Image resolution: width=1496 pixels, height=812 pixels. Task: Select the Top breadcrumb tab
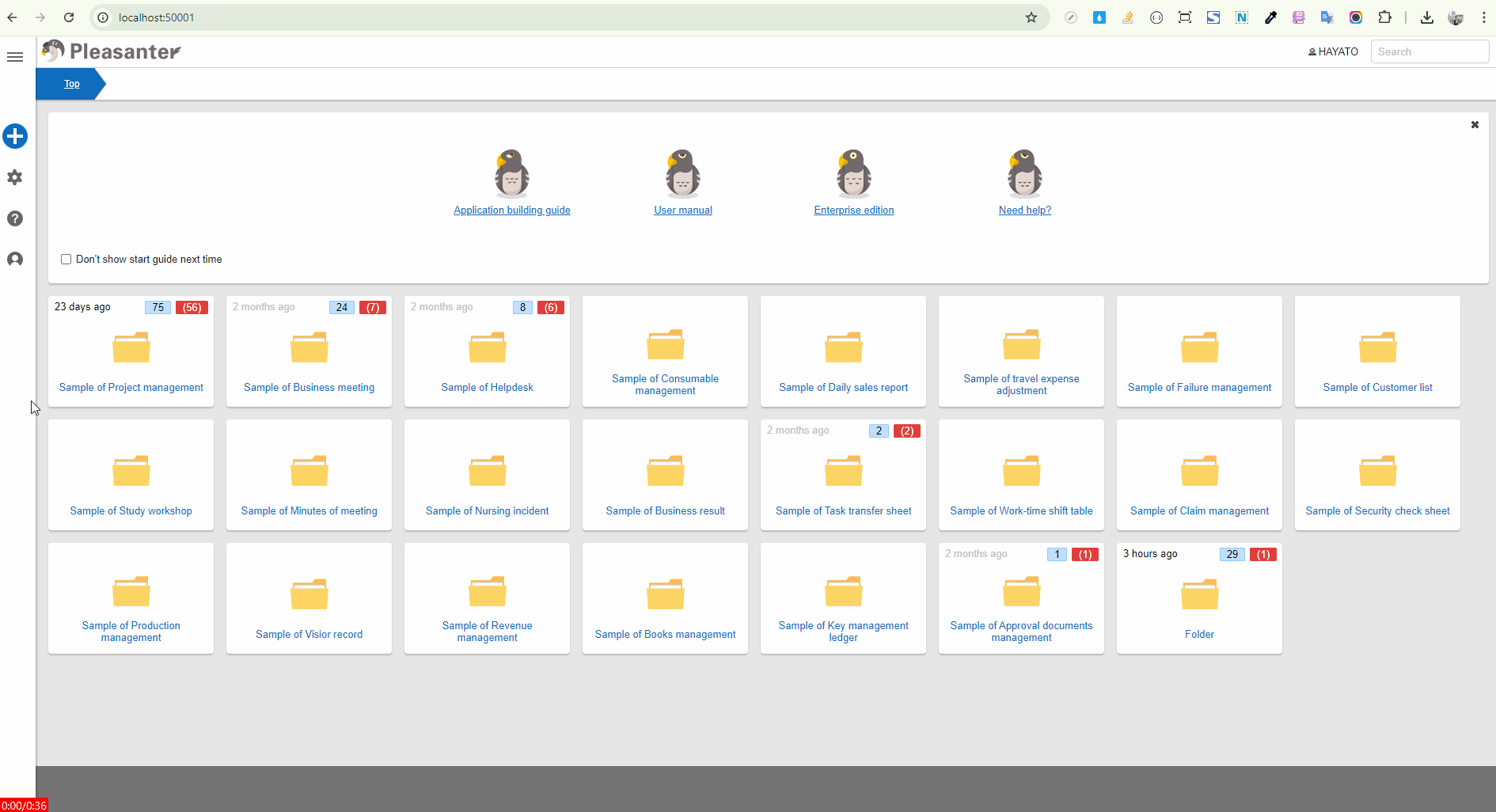tap(71, 84)
